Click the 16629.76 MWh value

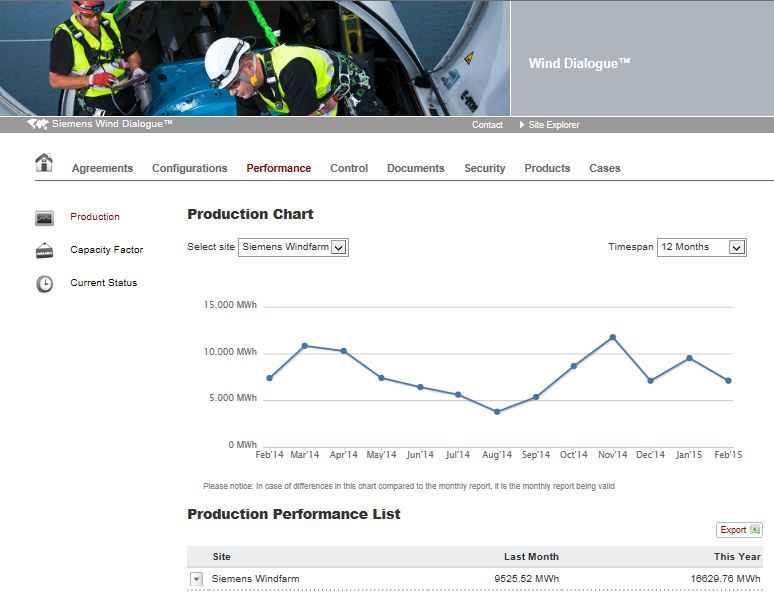tap(725, 579)
